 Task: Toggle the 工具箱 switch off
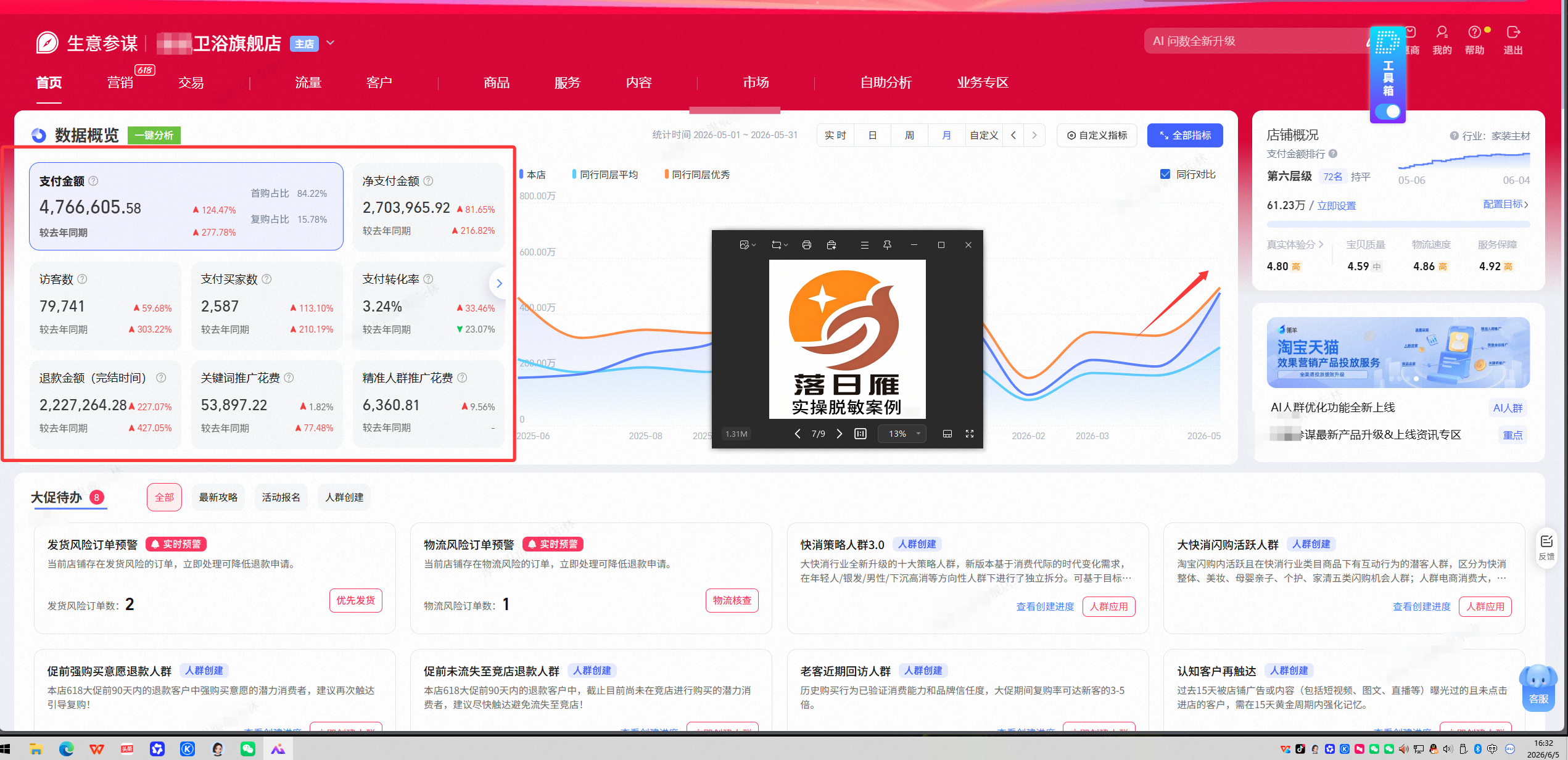pos(1388,112)
